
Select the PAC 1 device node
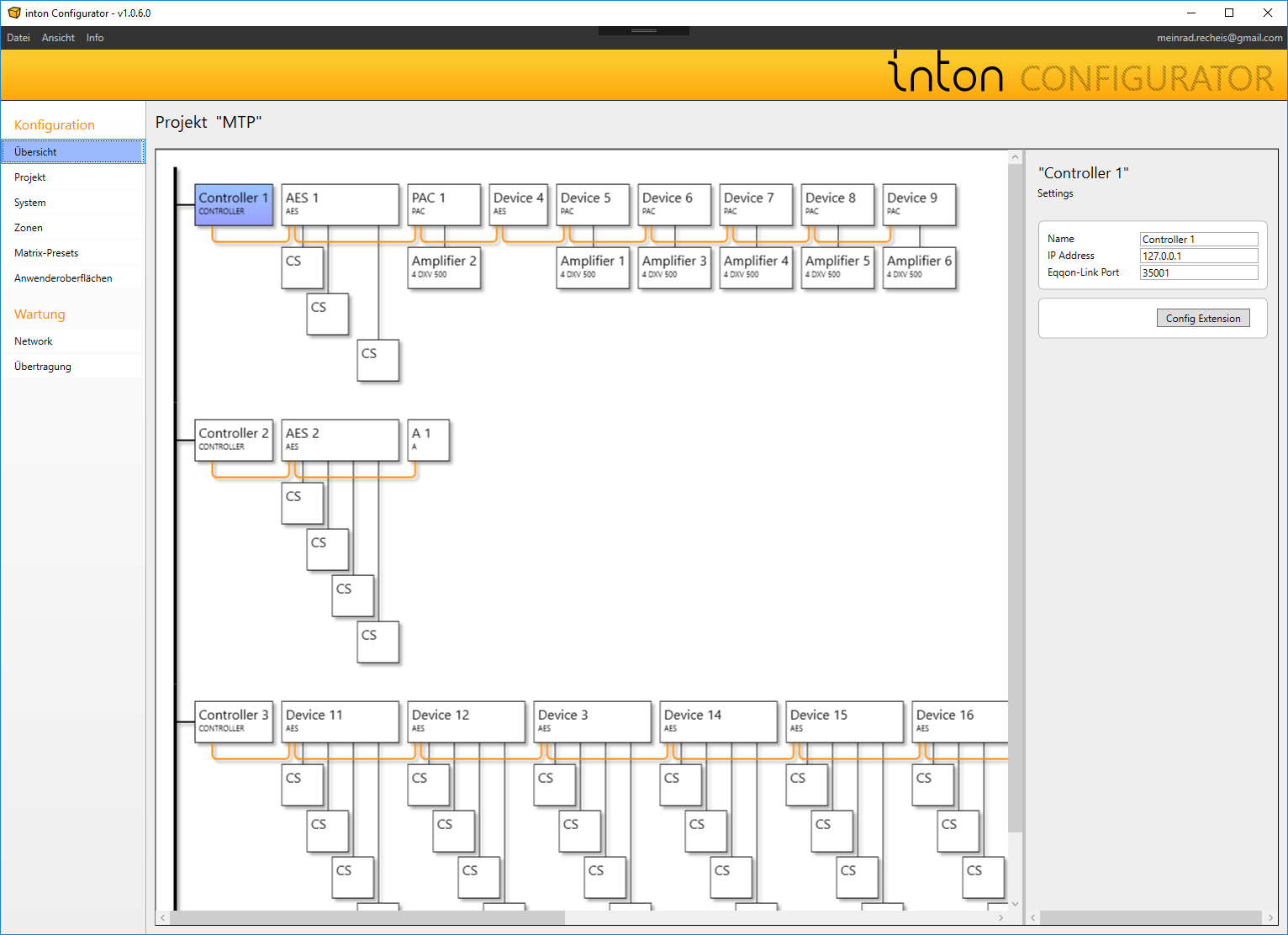pos(444,204)
